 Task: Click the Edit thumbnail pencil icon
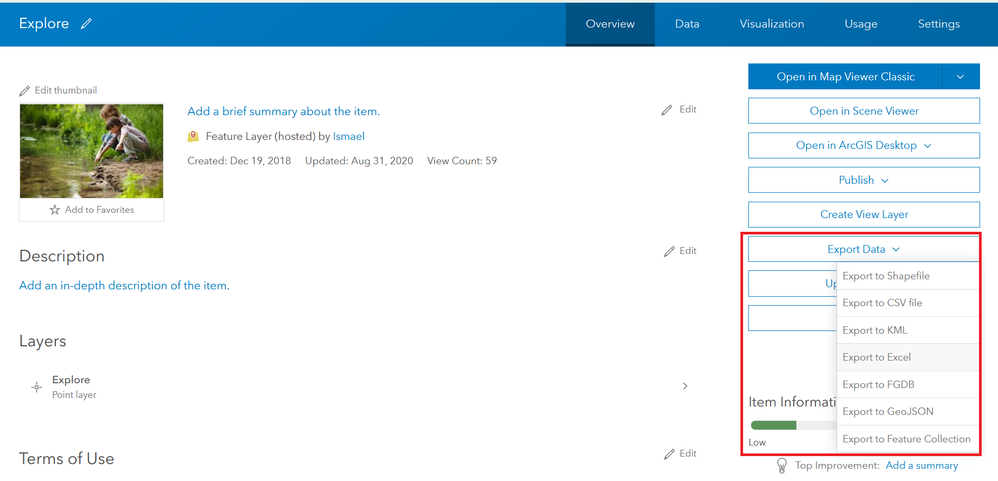coord(25,90)
